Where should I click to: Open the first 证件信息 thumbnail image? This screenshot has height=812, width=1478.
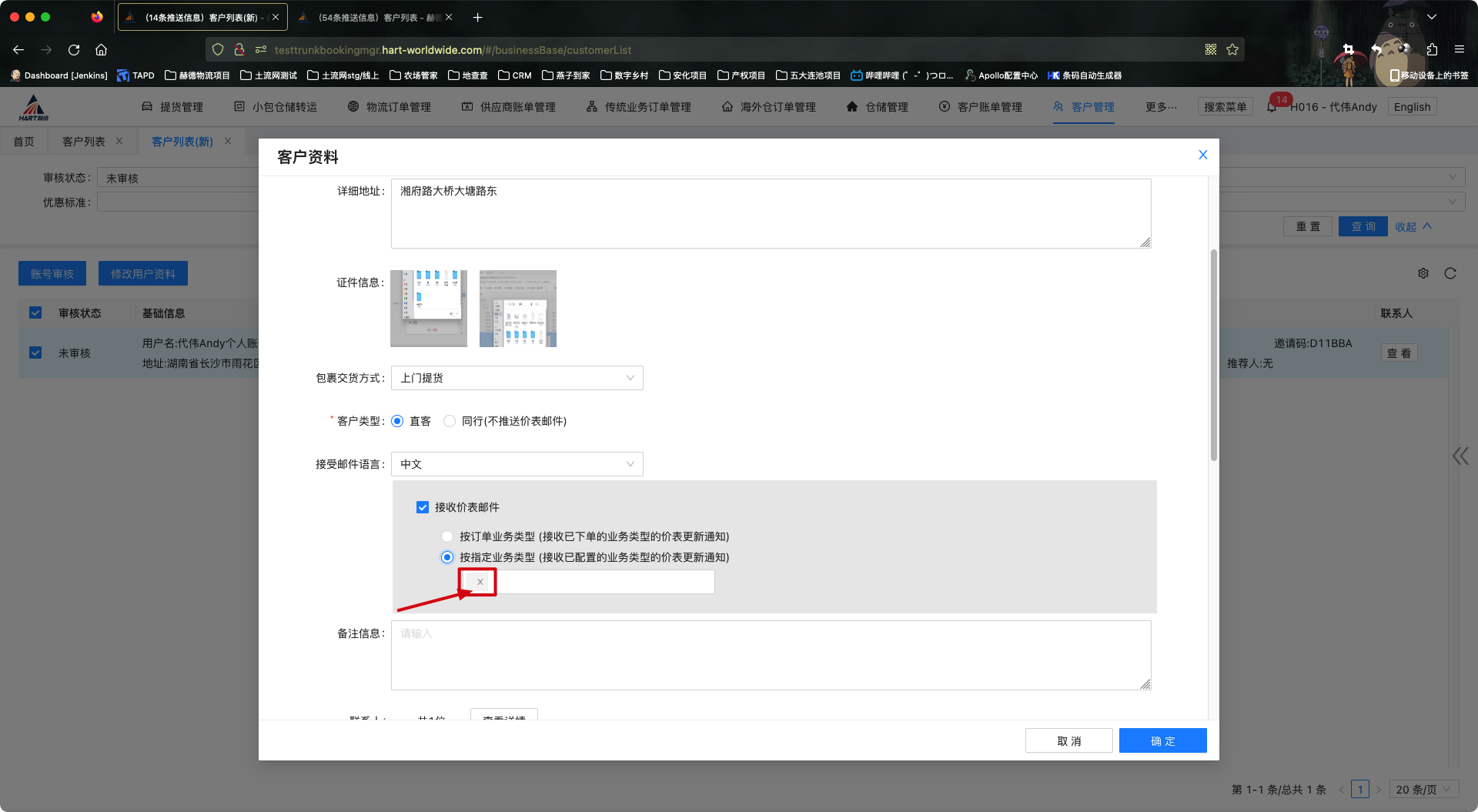(429, 309)
